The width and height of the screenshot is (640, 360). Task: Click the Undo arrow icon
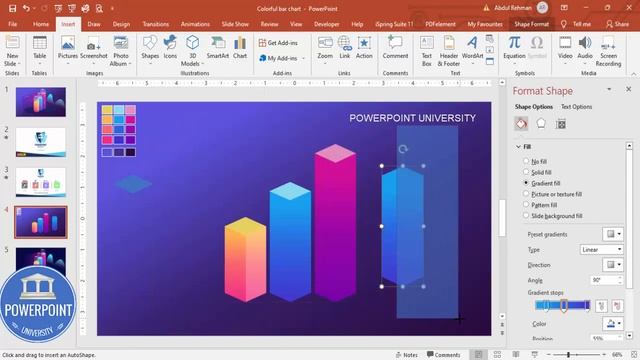click(x=26, y=8)
